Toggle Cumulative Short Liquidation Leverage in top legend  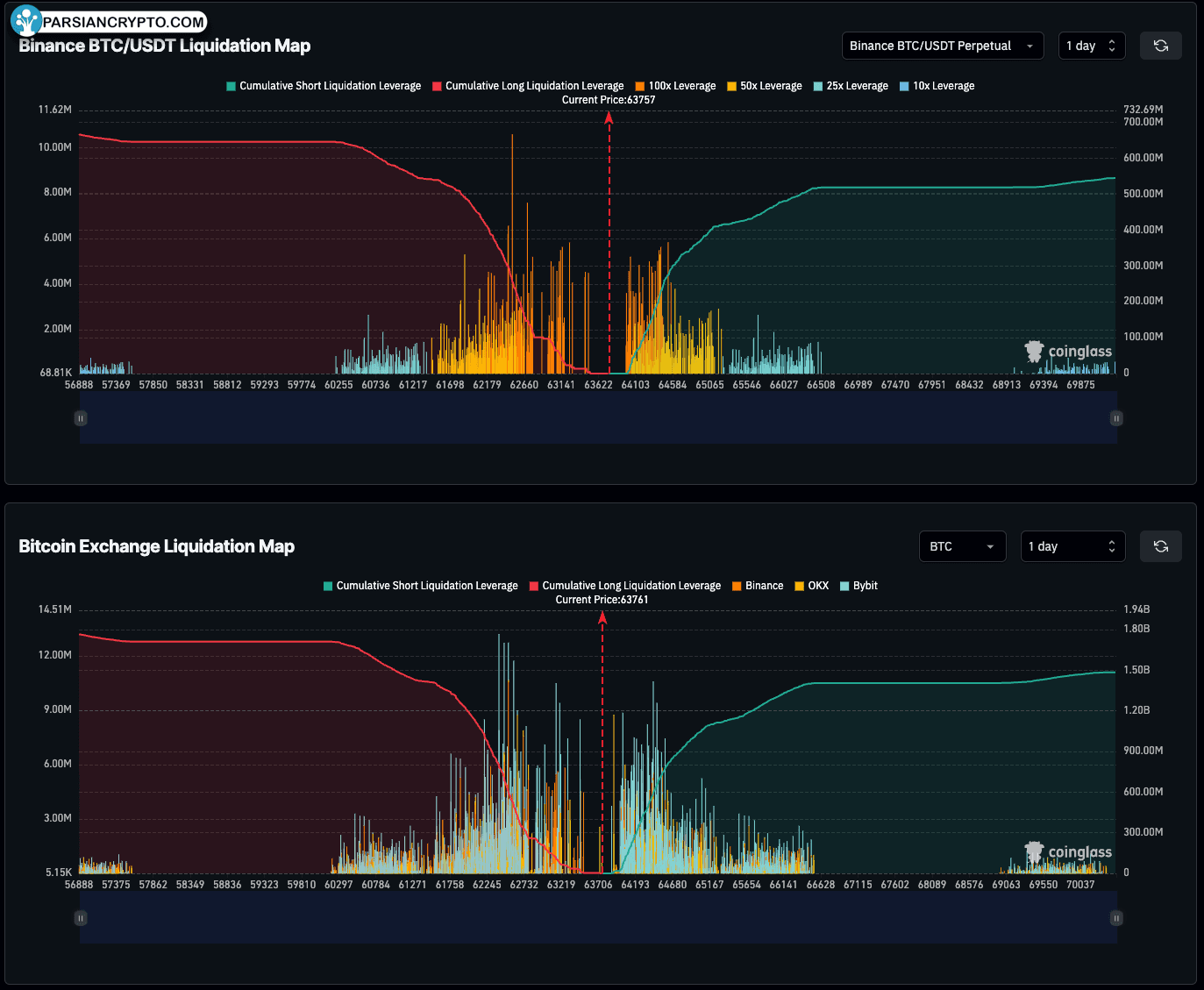[x=324, y=86]
